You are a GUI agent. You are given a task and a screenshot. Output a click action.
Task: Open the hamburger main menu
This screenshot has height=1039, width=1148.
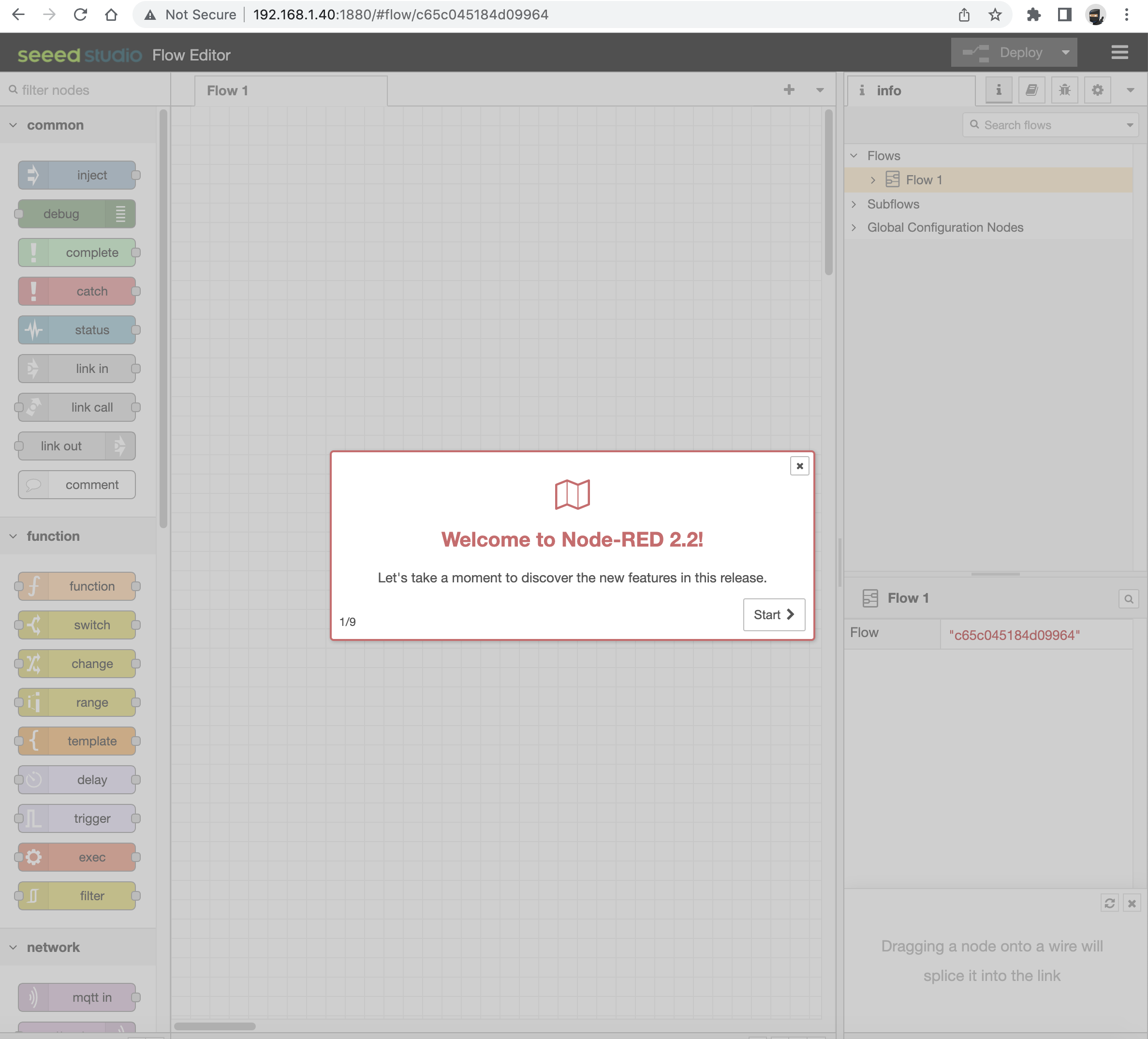tap(1119, 52)
